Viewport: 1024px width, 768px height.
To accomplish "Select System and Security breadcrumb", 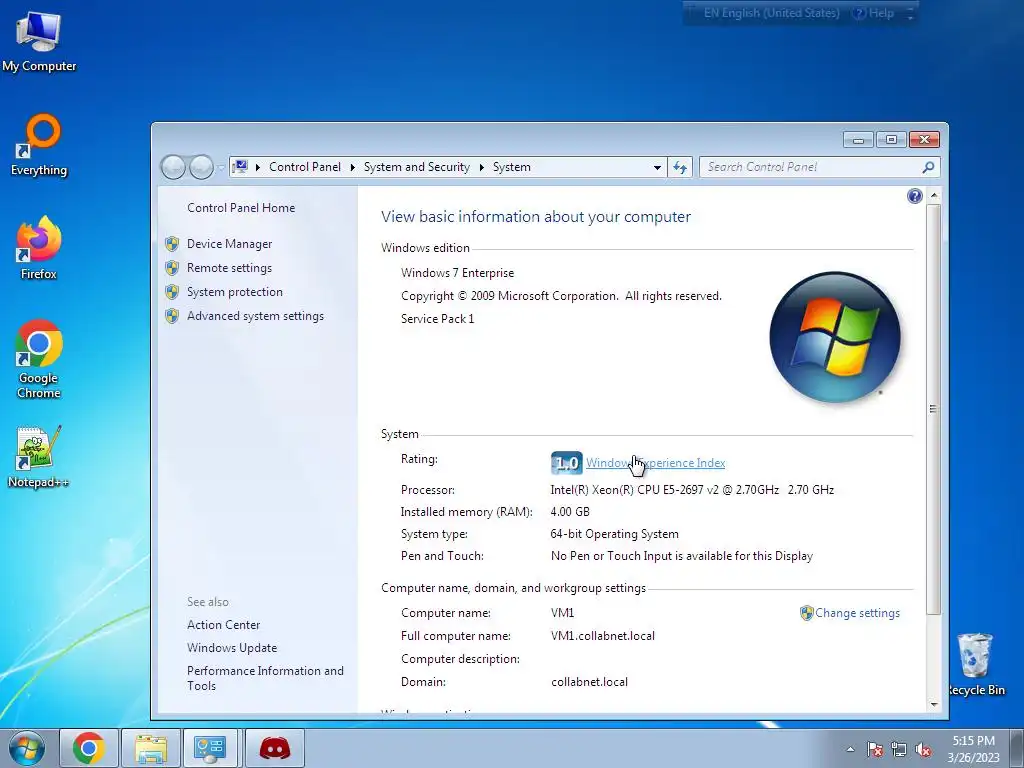I will click(417, 167).
